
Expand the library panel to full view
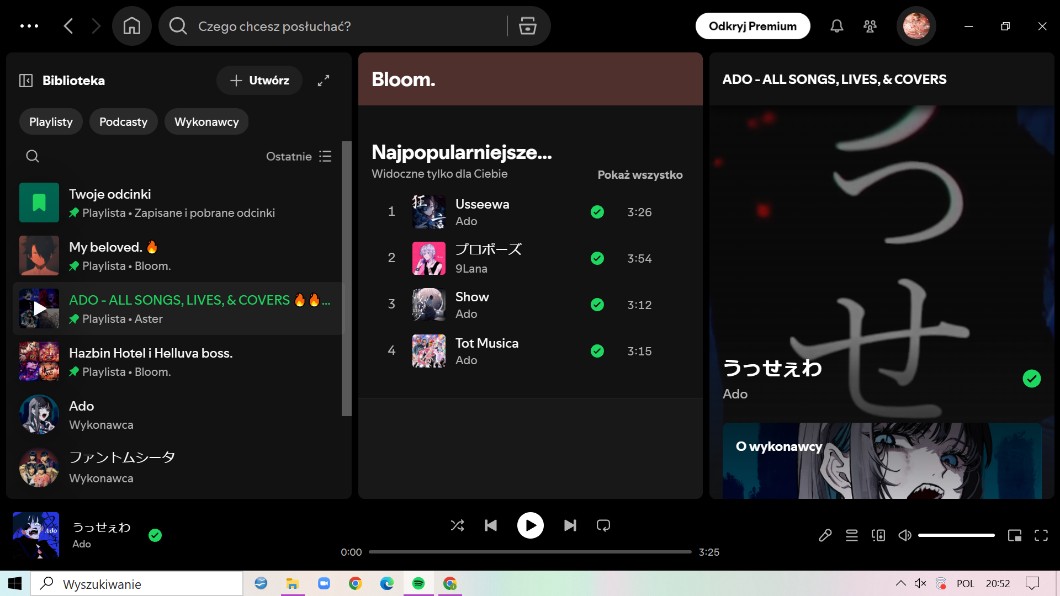tap(323, 80)
